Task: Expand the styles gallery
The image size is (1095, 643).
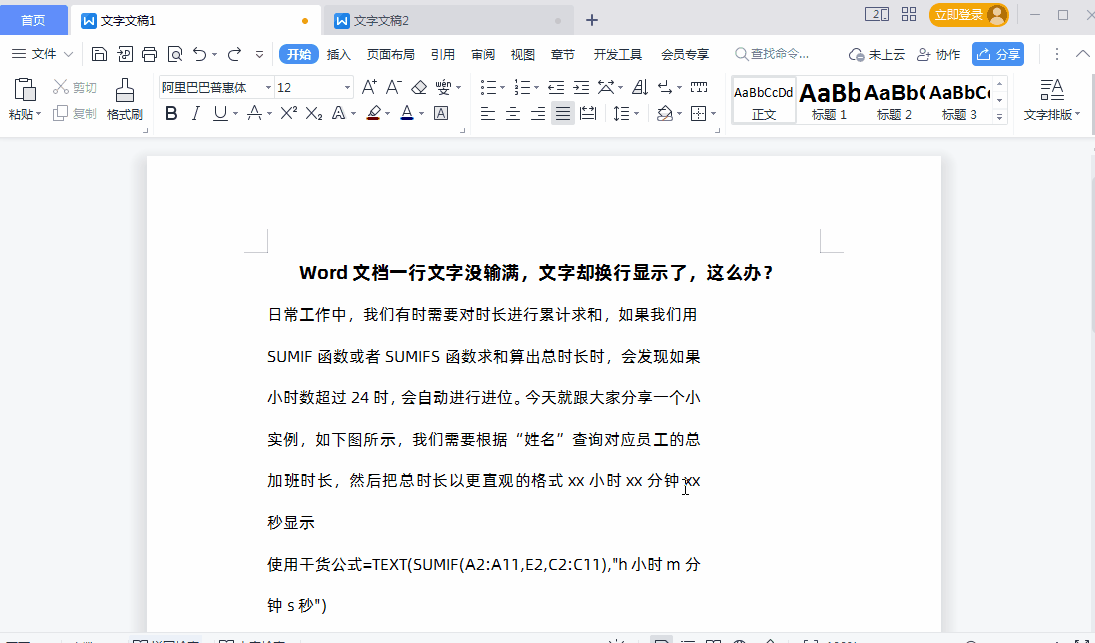Action: tap(1000, 117)
